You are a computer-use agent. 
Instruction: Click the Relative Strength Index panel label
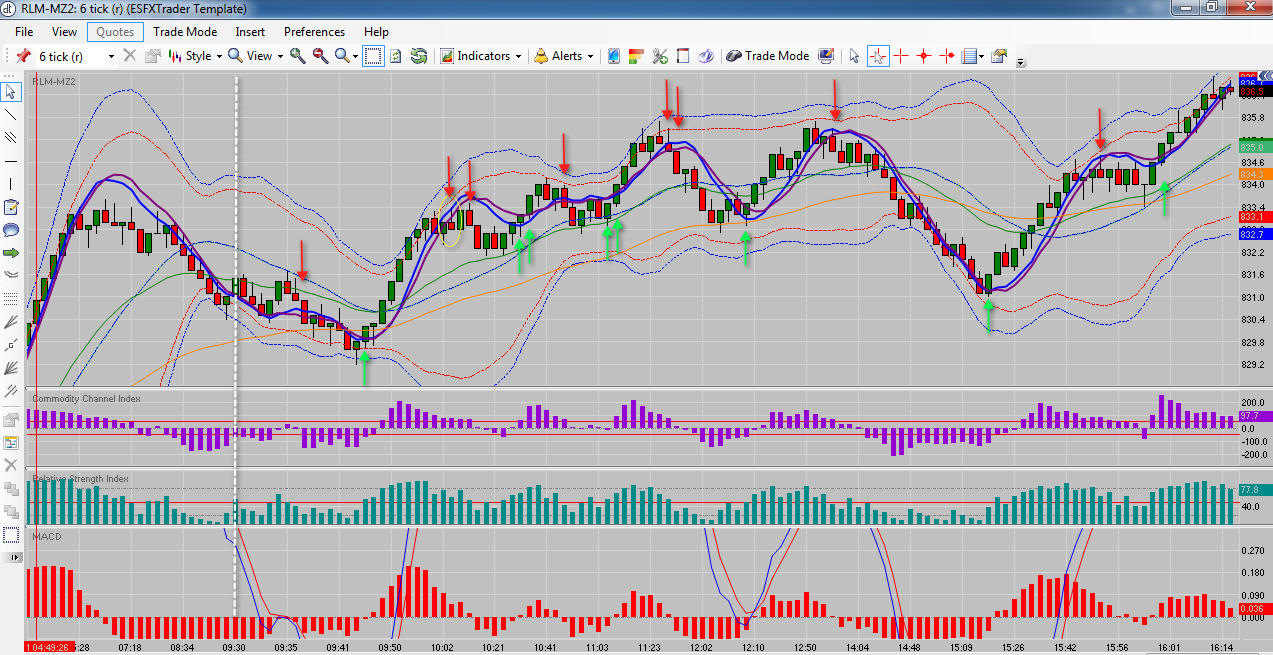pyautogui.click(x=80, y=479)
